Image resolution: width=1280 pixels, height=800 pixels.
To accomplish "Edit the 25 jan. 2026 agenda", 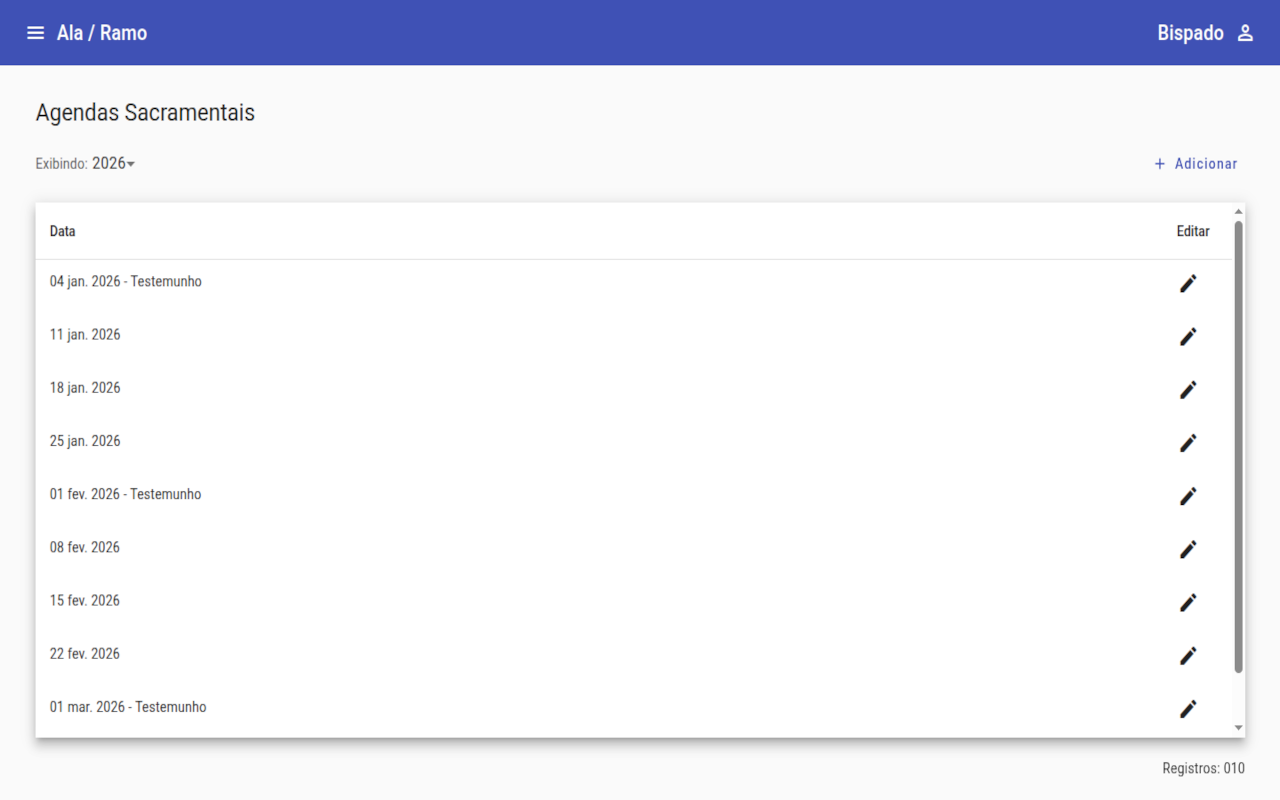I will click(1188, 443).
